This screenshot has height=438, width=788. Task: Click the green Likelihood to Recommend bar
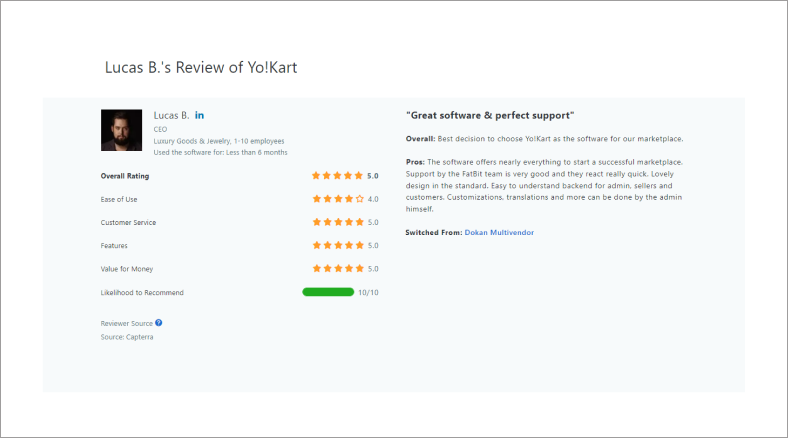pyautogui.click(x=328, y=292)
